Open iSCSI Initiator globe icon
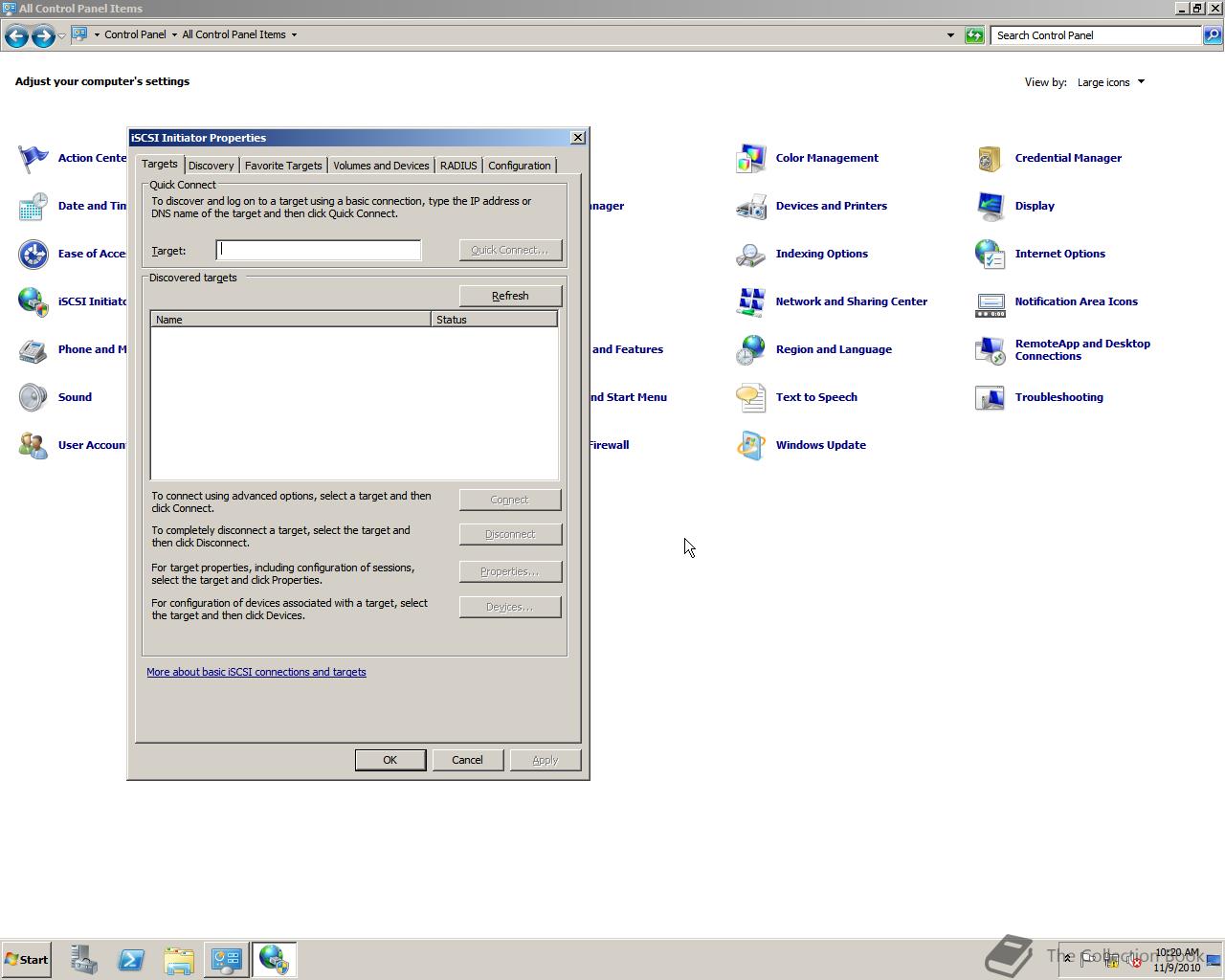 tap(33, 301)
